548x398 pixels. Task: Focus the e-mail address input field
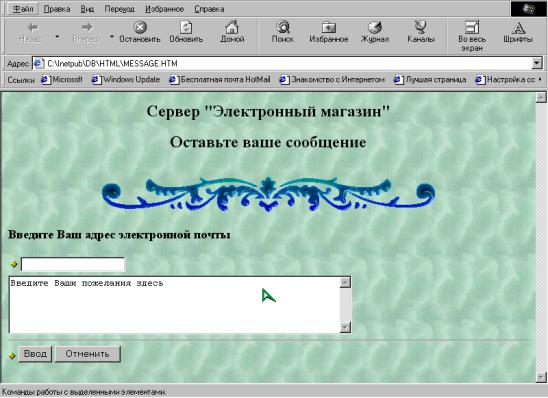tap(73, 264)
